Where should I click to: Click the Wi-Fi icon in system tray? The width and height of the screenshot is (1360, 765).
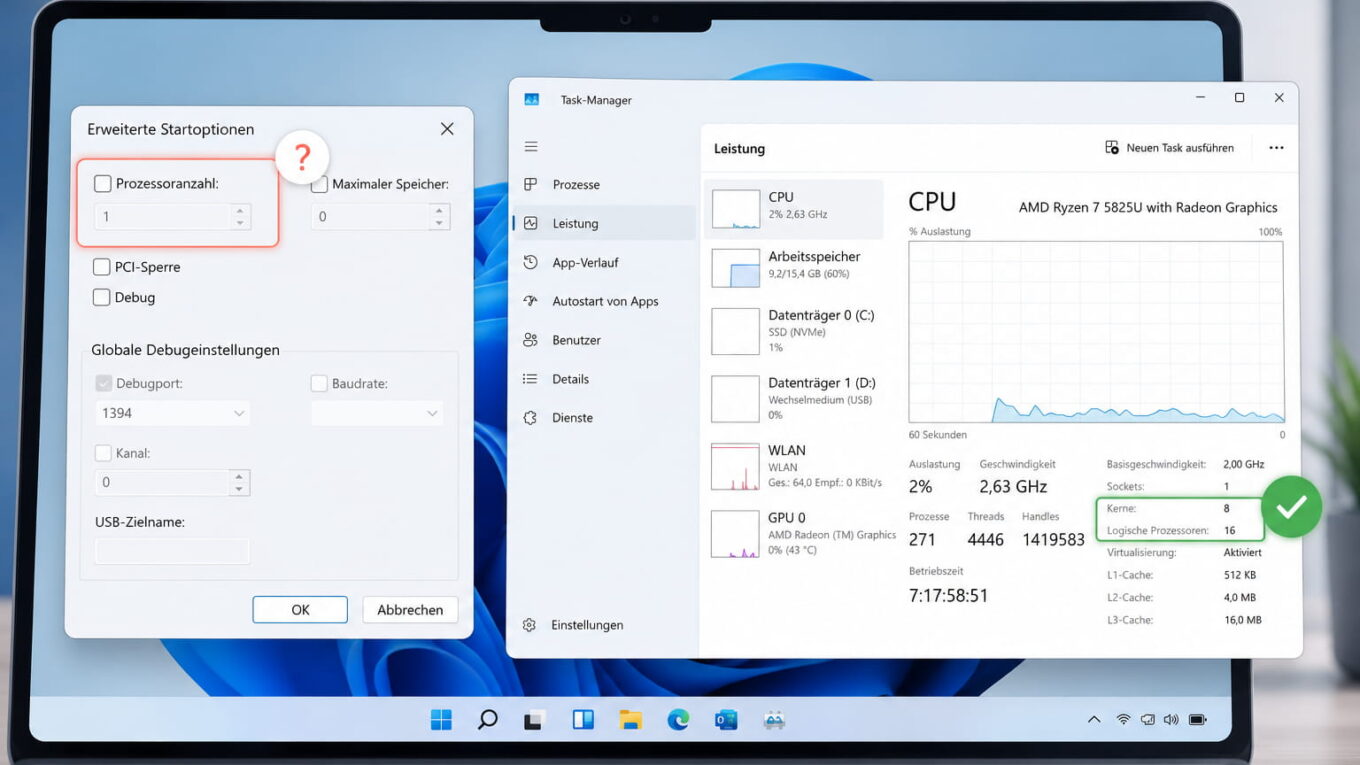pyautogui.click(x=1123, y=720)
